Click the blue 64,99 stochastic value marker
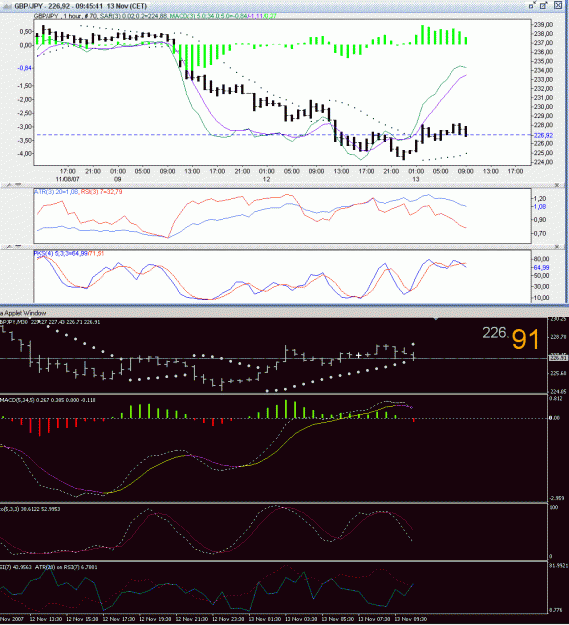Screen dimensions: 569x625 (x=542, y=267)
